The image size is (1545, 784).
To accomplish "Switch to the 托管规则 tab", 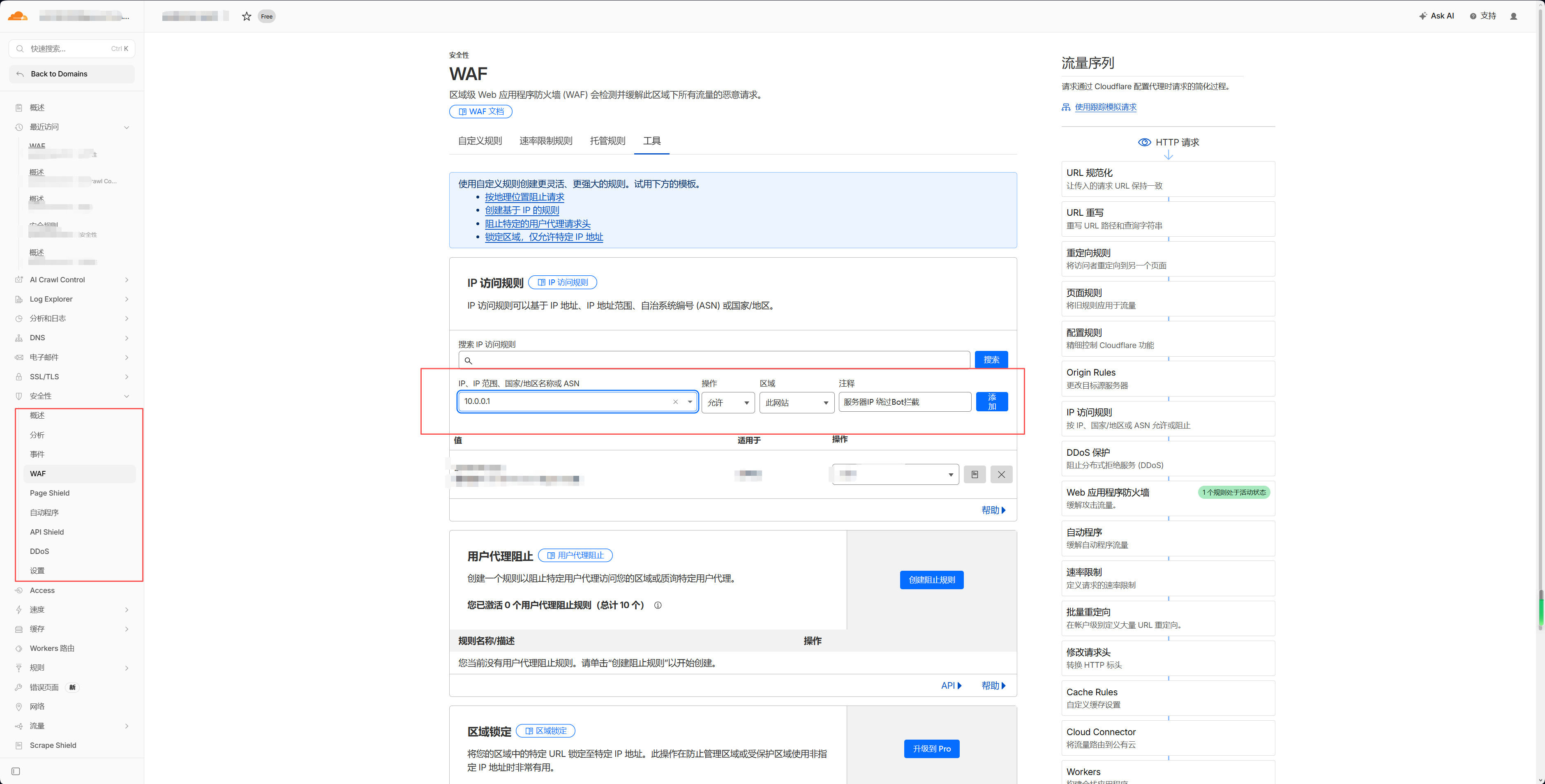I will pyautogui.click(x=607, y=141).
